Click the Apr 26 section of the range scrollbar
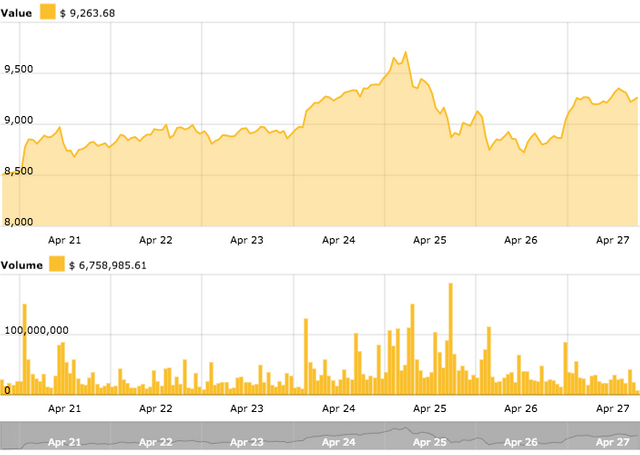 click(x=521, y=437)
